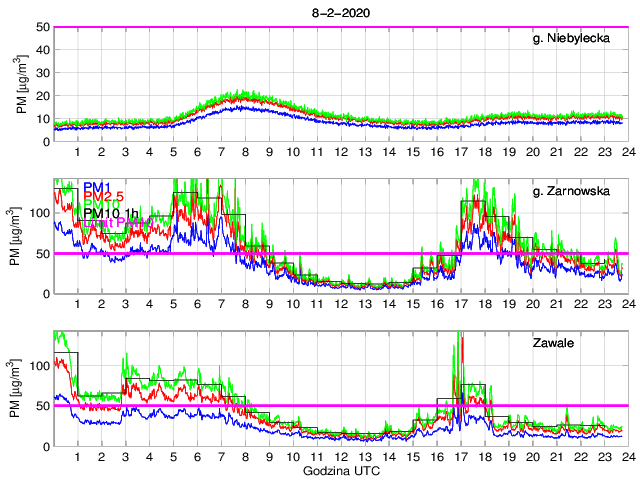640x480 pixels.
Task: Click the 100 y-axis tick on middle chart
Action: 40,213
